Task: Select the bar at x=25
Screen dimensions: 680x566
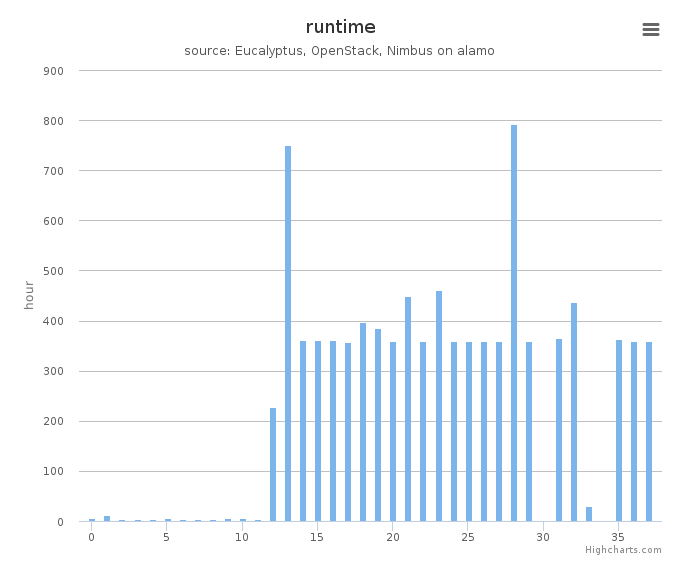Action: 469,432
